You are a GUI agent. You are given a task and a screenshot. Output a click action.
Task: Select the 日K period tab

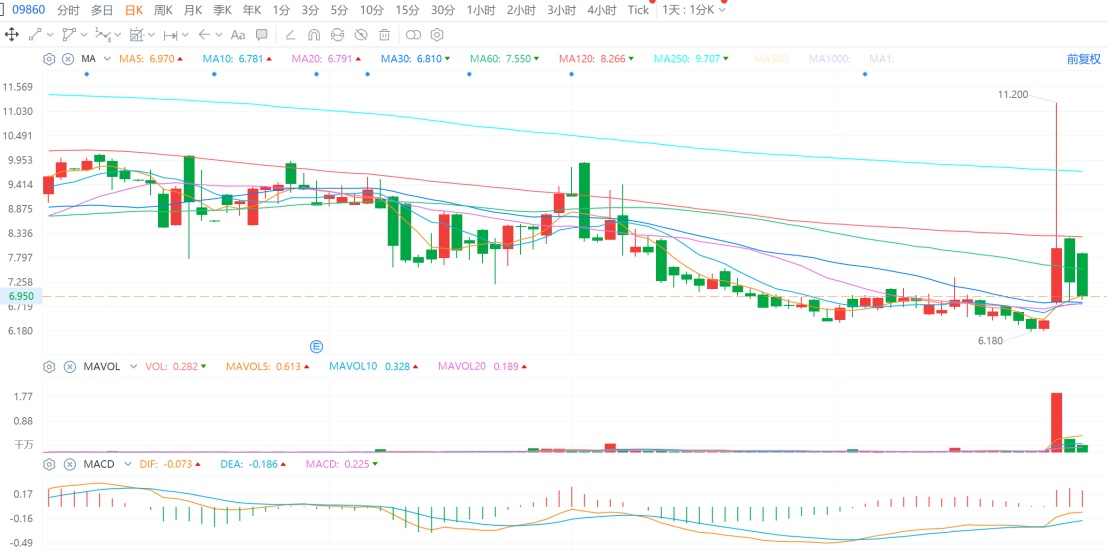(x=134, y=10)
